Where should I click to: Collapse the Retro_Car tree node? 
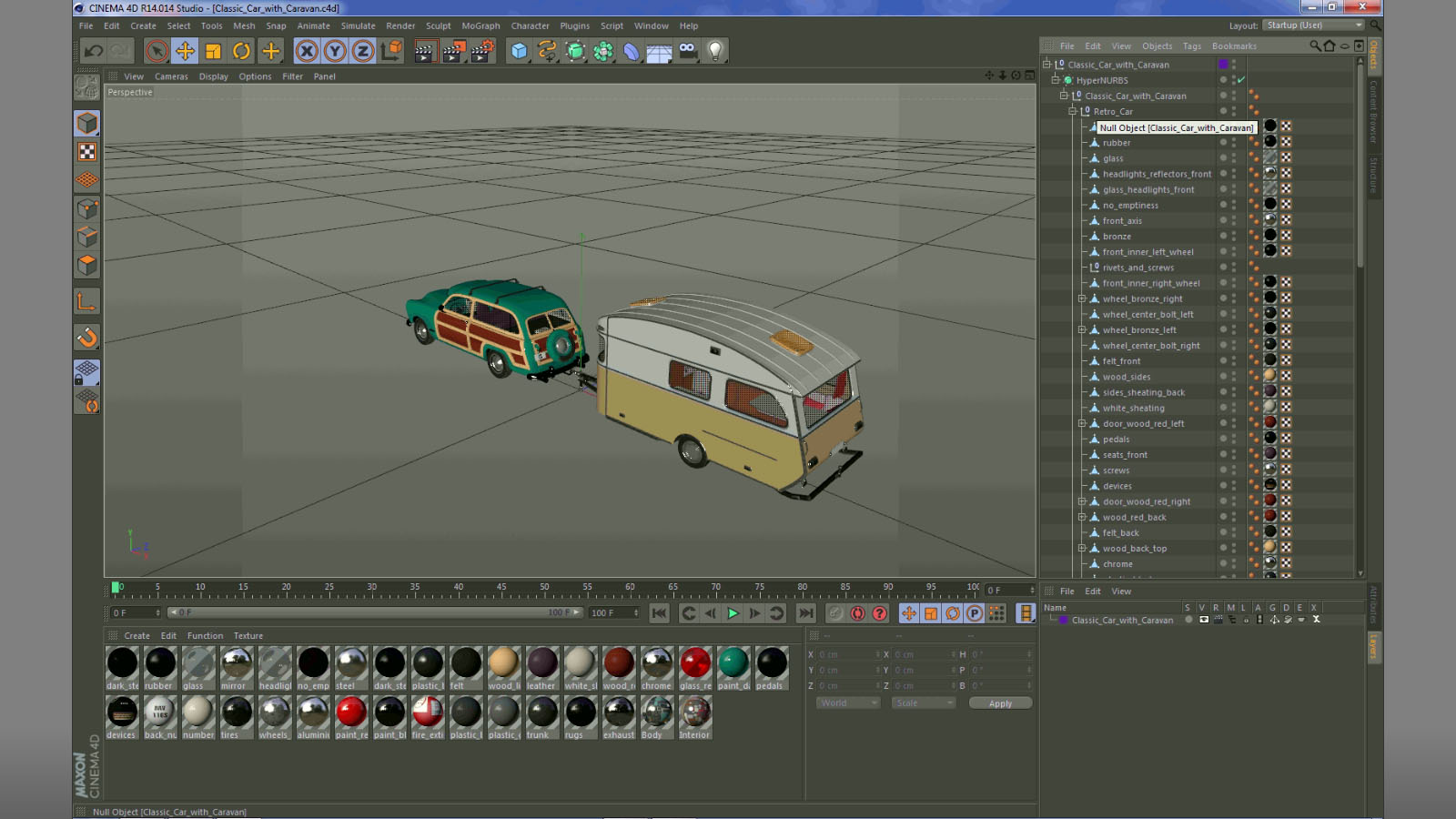[x=1072, y=111]
